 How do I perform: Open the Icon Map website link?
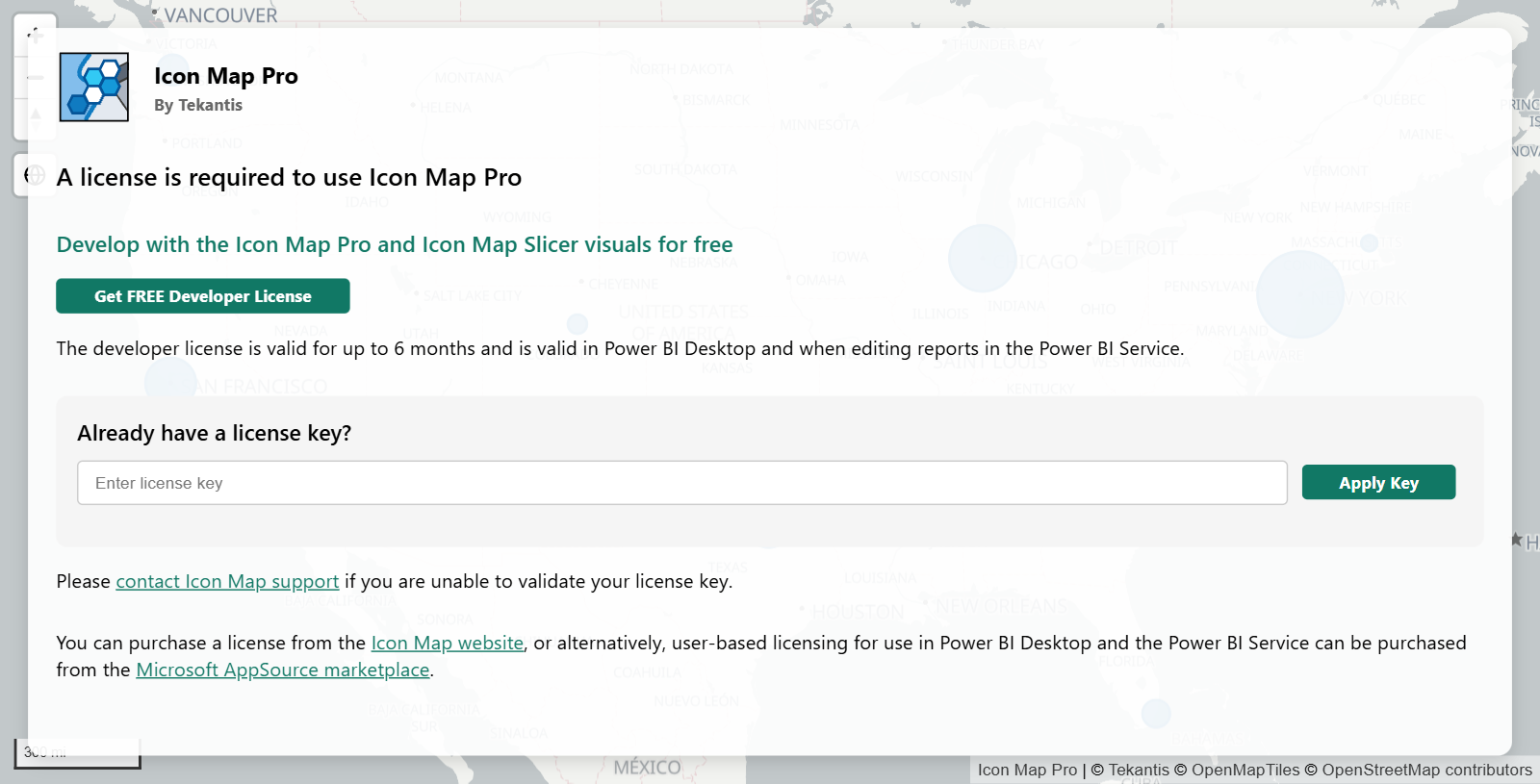(448, 644)
